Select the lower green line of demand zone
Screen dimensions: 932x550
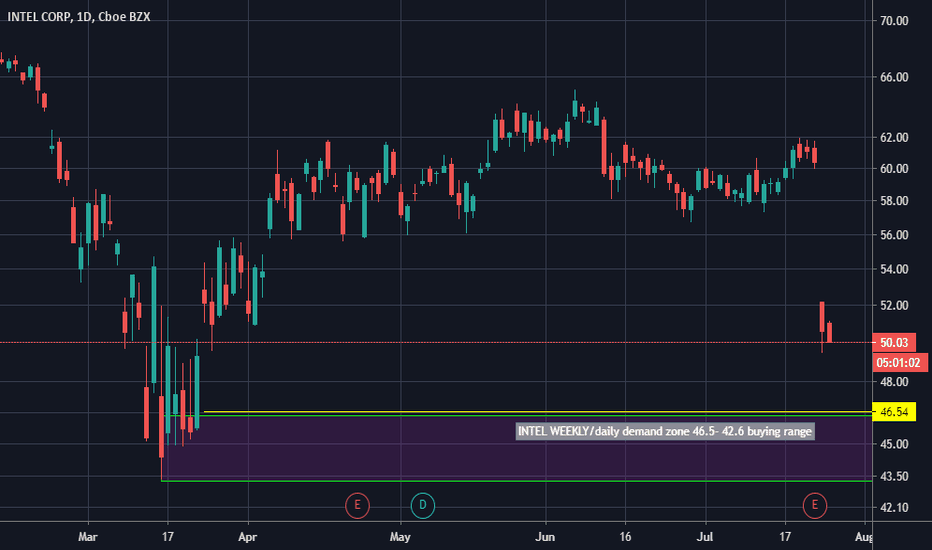point(517,480)
